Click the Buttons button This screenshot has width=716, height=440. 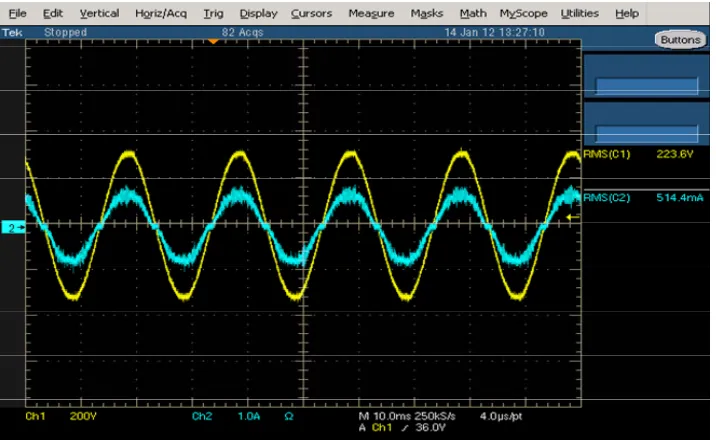coord(680,40)
